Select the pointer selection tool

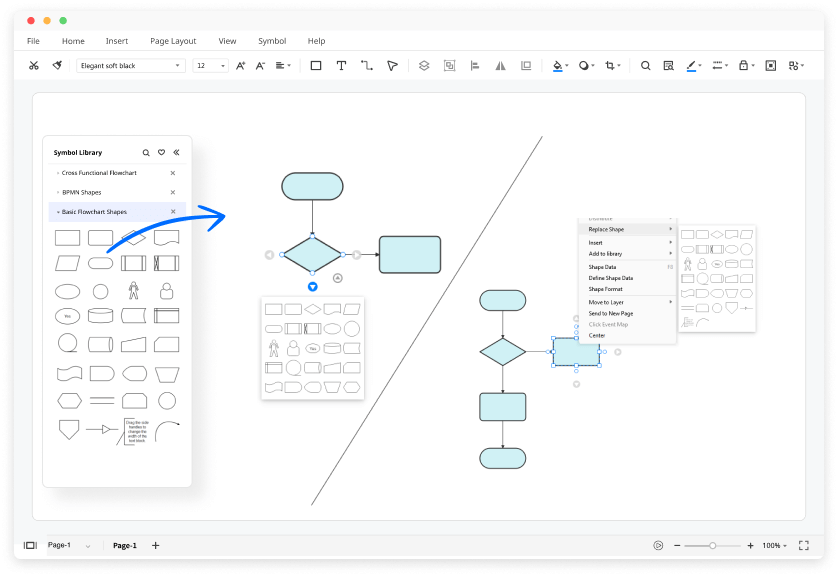(392, 65)
